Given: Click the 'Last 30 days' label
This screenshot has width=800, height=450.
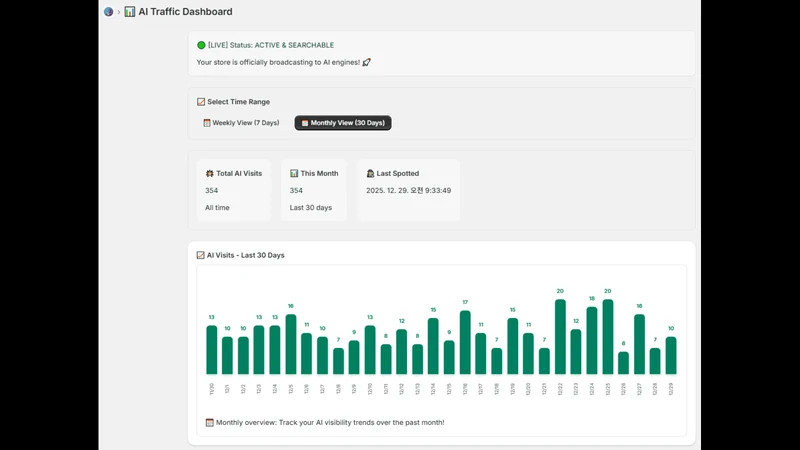Looking at the screenshot, I should tap(311, 208).
